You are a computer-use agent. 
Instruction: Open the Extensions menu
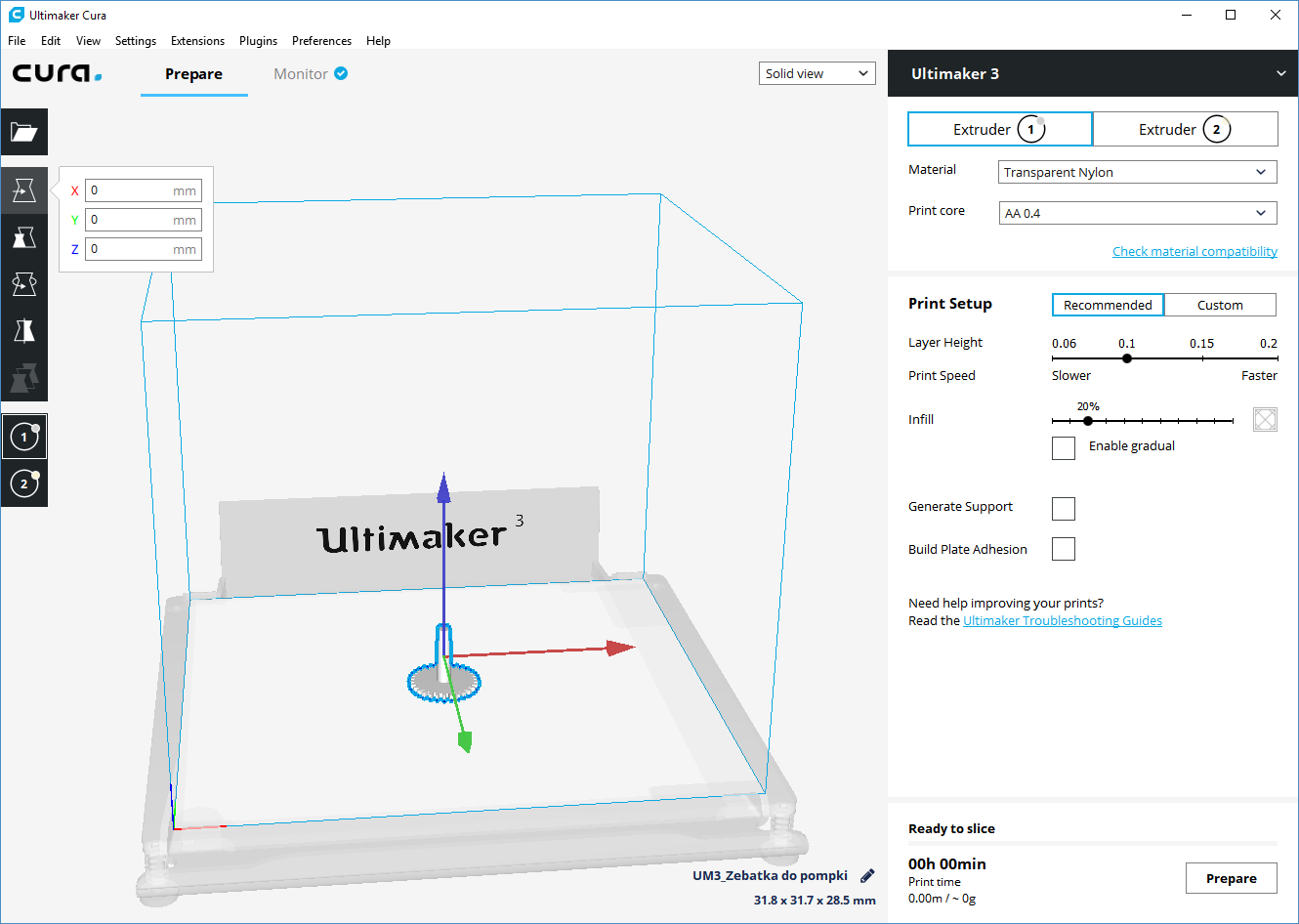coord(197,41)
